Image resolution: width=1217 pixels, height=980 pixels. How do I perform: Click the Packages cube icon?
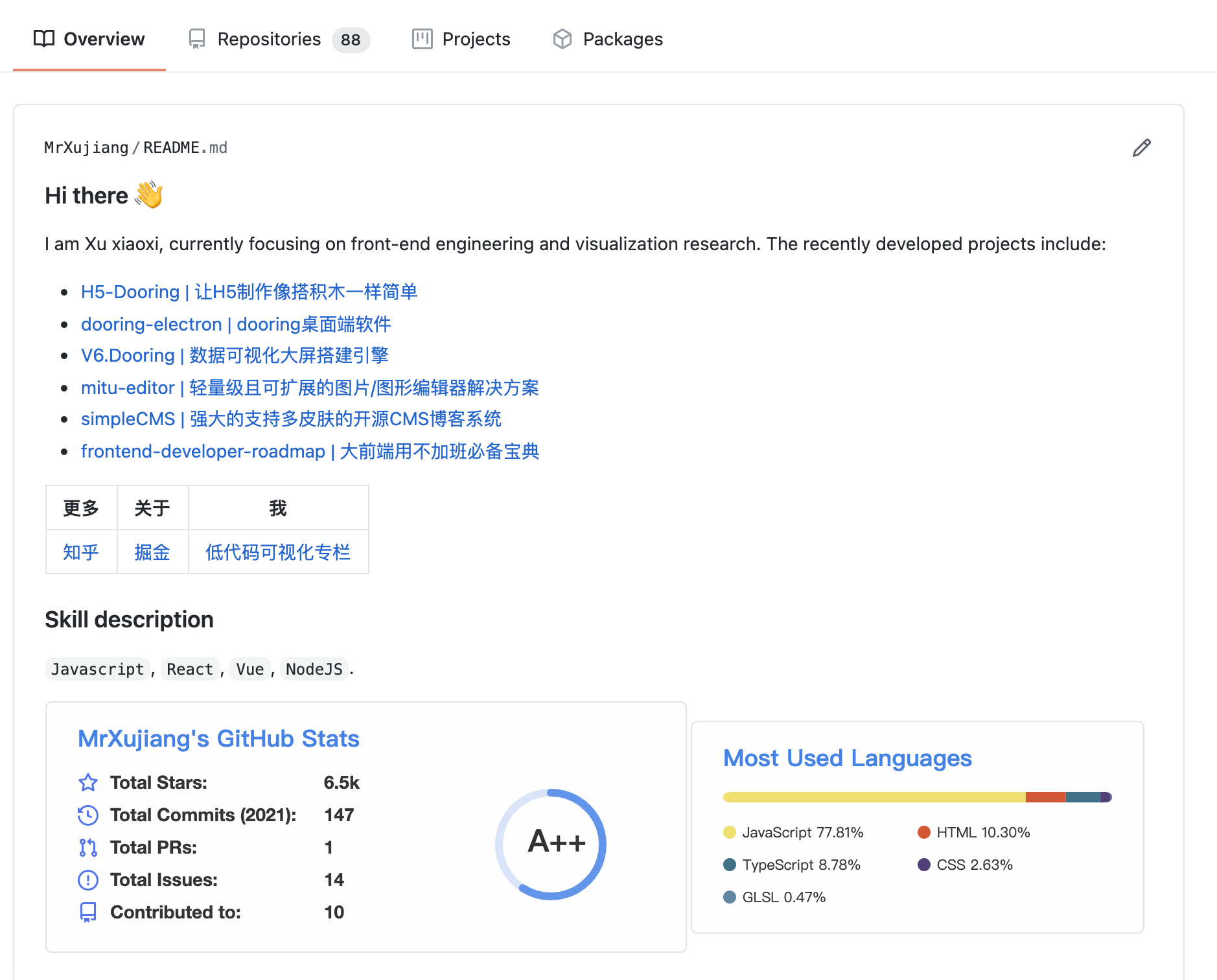562,39
